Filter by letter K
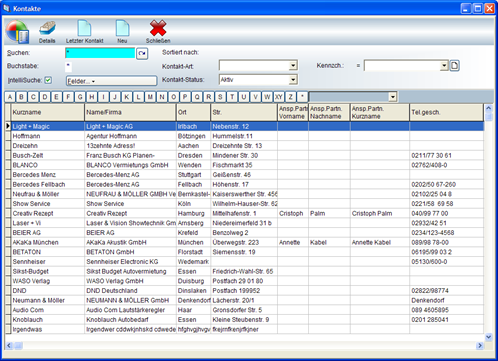This screenshot has width=498, height=361. pos(127,97)
